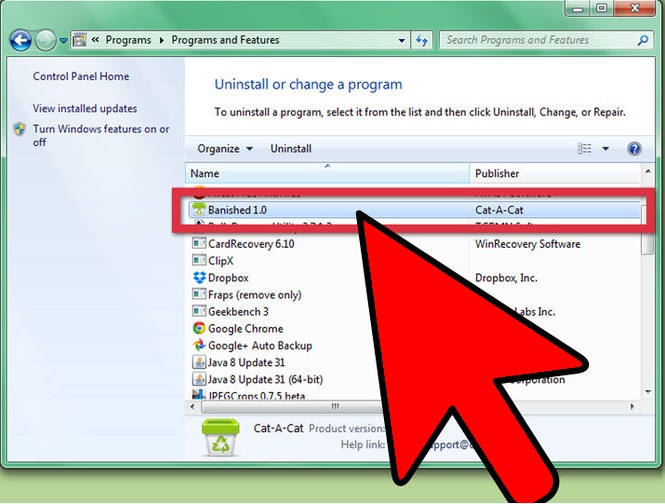Screen dimensions: 665x504
Task: Click the shield icon beside Windows features
Action: (20, 129)
